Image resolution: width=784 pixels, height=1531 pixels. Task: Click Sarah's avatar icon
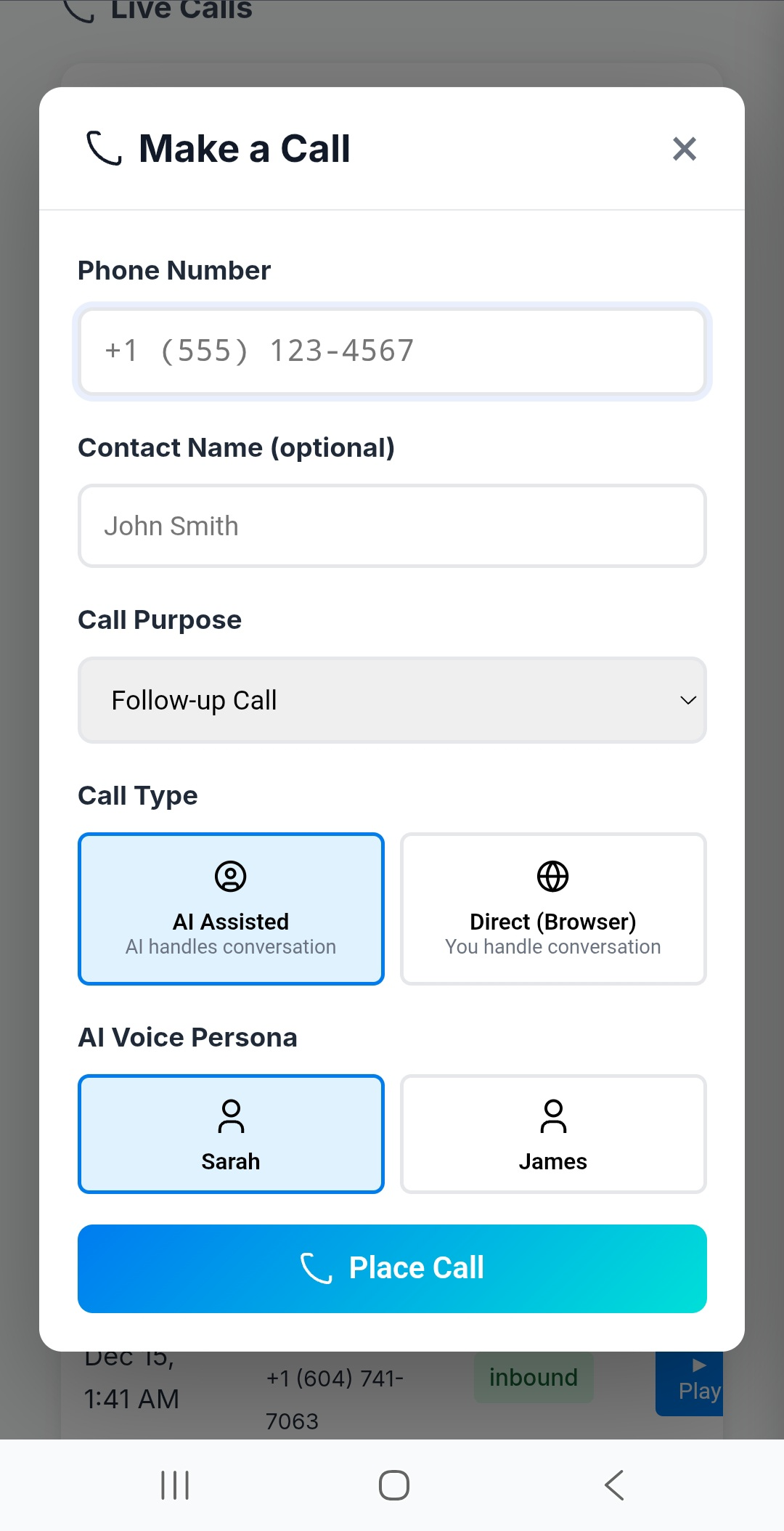pos(230,1116)
